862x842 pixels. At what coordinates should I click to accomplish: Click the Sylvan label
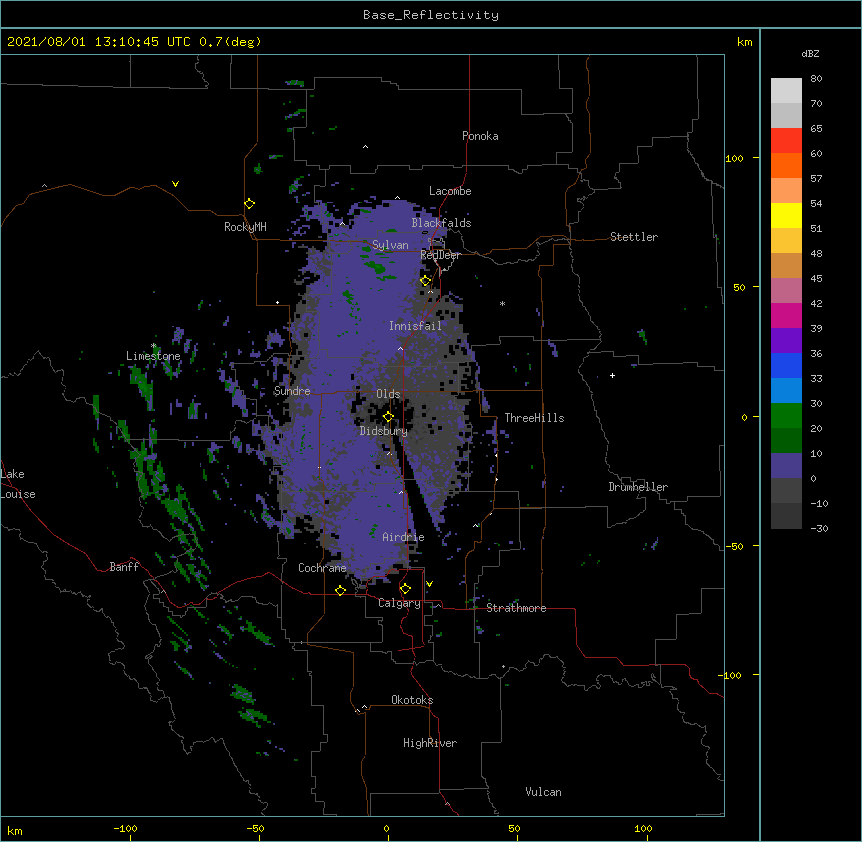pyautogui.click(x=390, y=245)
